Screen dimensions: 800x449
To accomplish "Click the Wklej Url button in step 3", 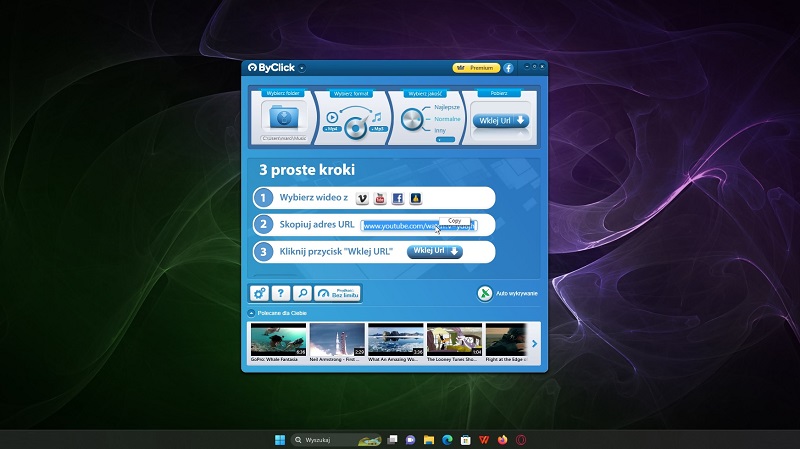I will tap(435, 251).
